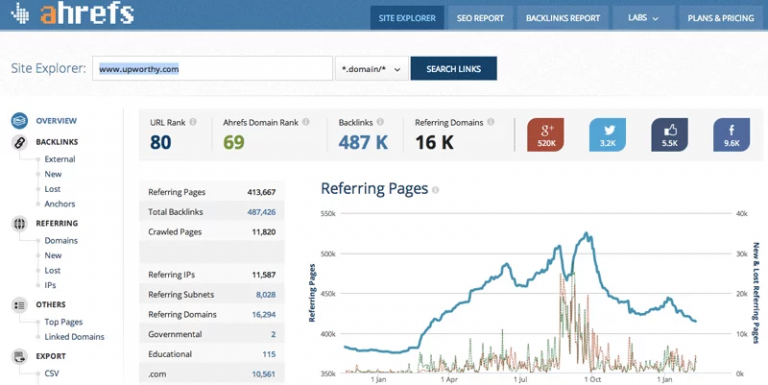Click the Others list icon
768x385 pixels.
[20, 305]
